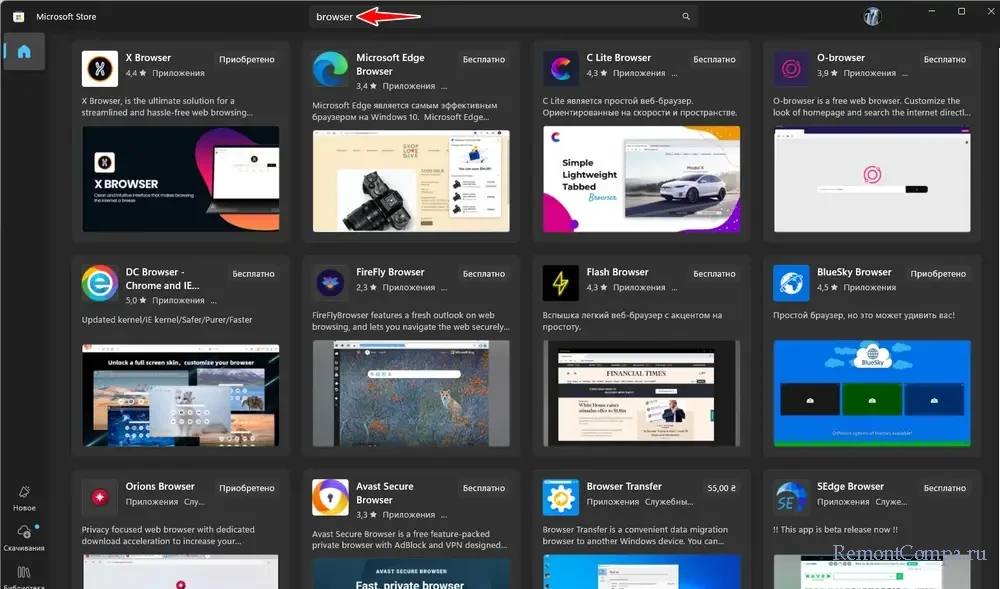This screenshot has height=589, width=1000.
Task: Open the user profile avatar
Action: pyautogui.click(x=872, y=17)
